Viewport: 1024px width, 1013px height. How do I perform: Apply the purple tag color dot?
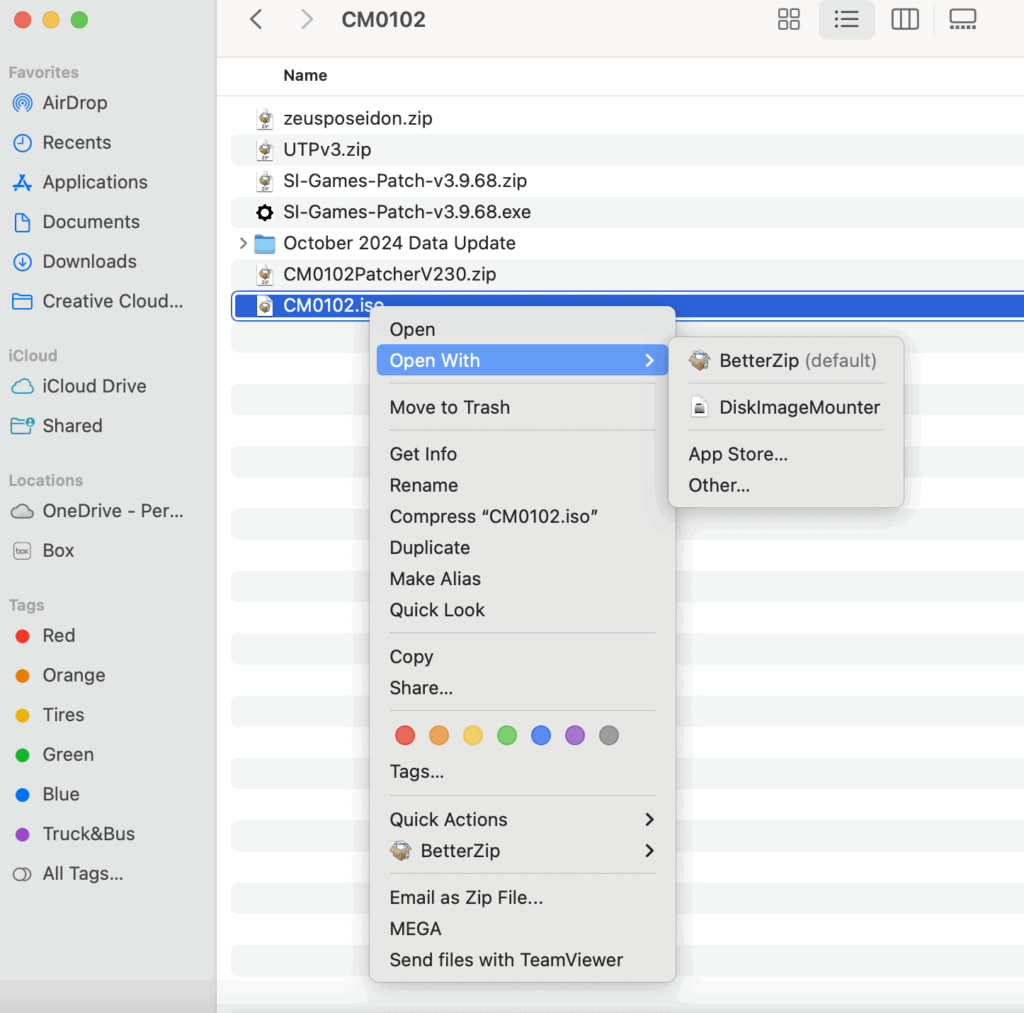tap(575, 736)
